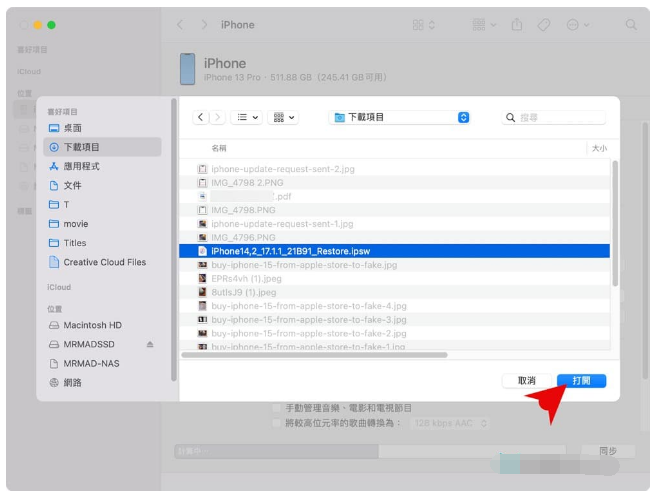Open list view options dropdown in dialog
This screenshot has height=498, width=657.
(x=247, y=117)
